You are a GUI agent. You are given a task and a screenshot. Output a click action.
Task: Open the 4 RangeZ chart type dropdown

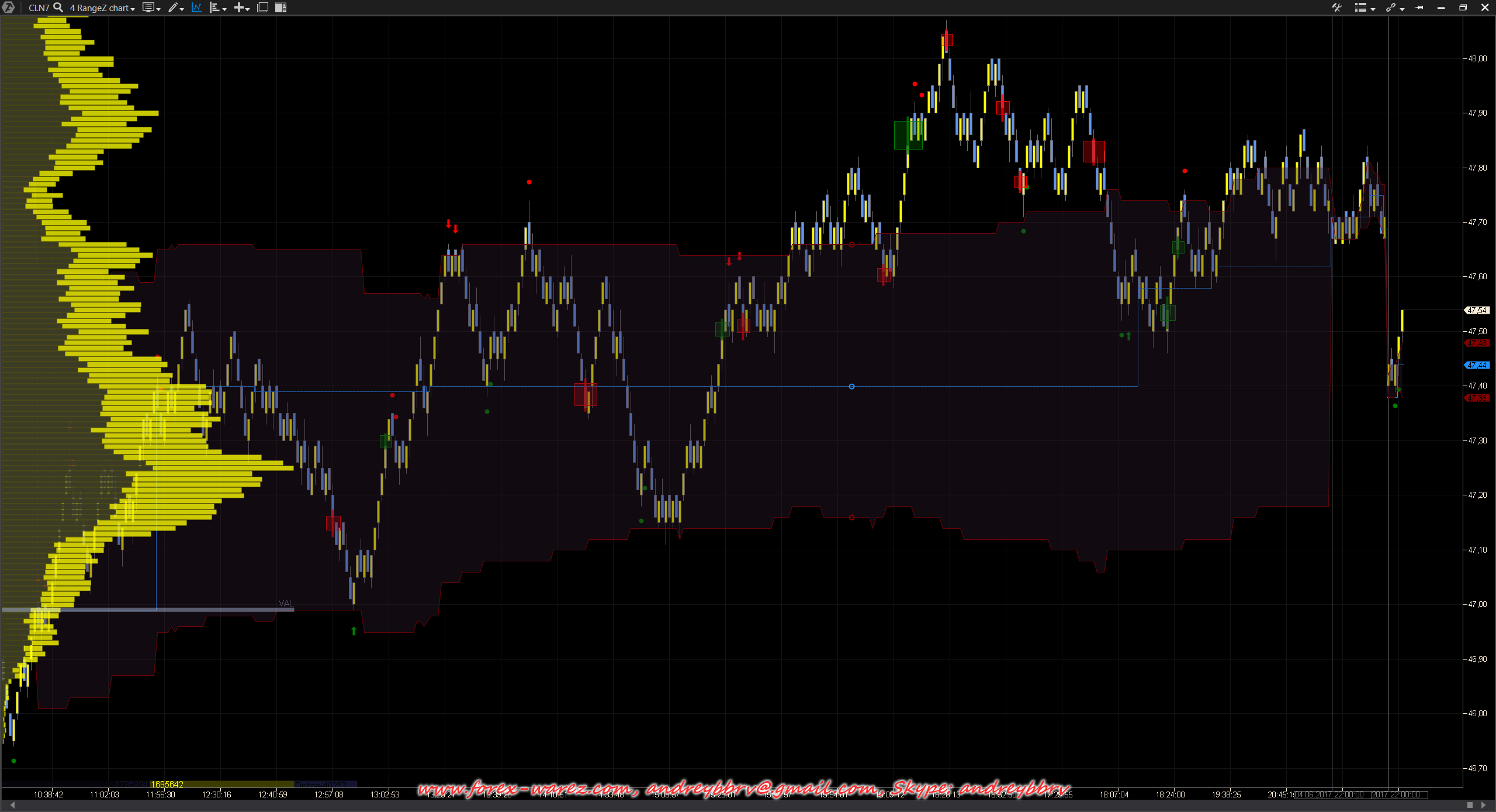click(x=102, y=8)
